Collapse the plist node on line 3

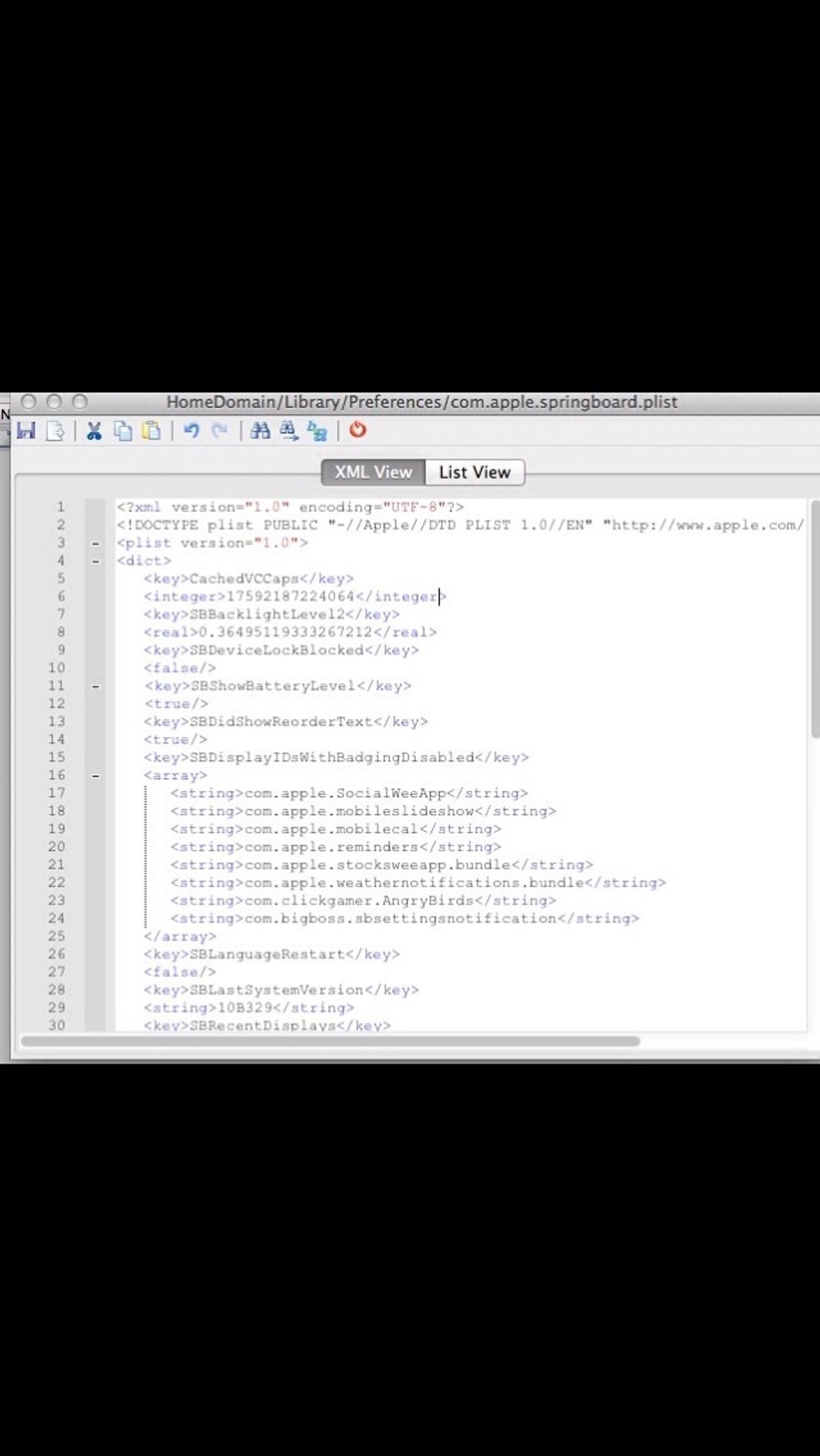point(95,543)
